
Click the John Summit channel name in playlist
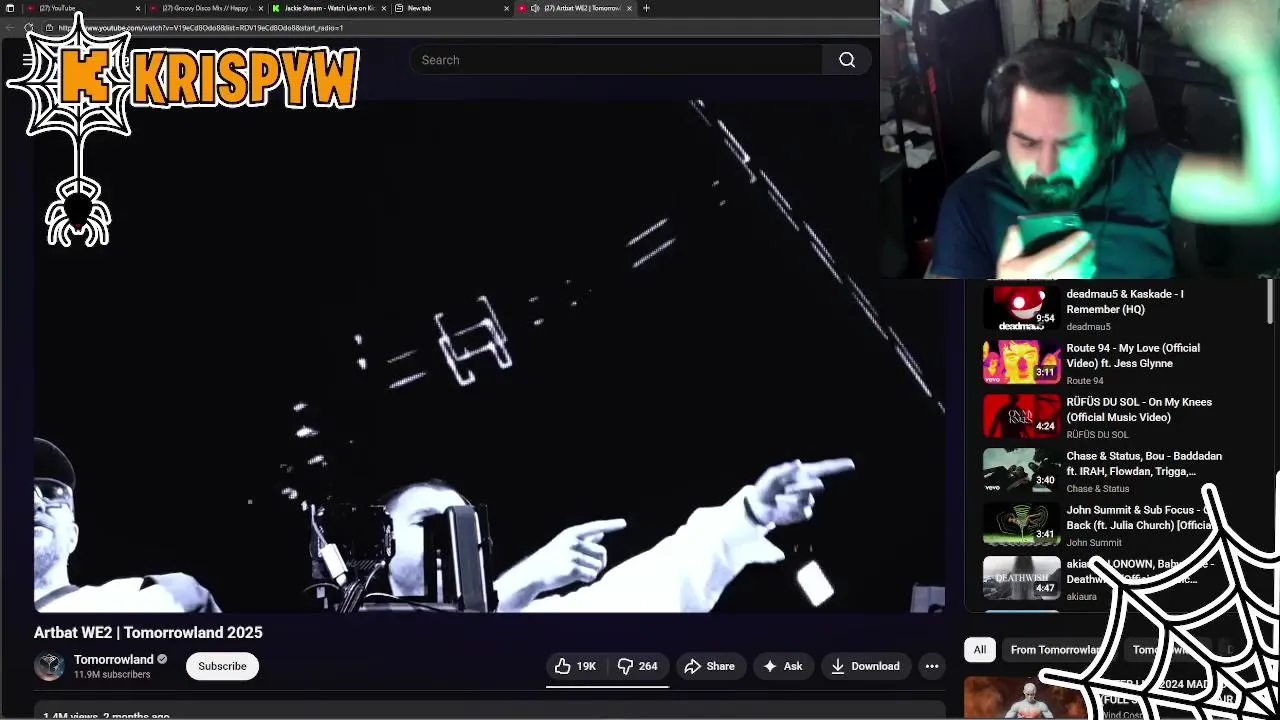tap(1094, 543)
